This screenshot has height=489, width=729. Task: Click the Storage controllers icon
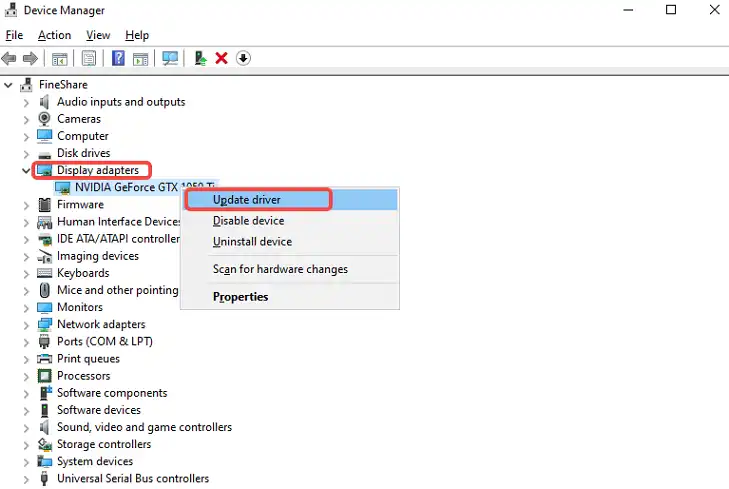(x=45, y=444)
